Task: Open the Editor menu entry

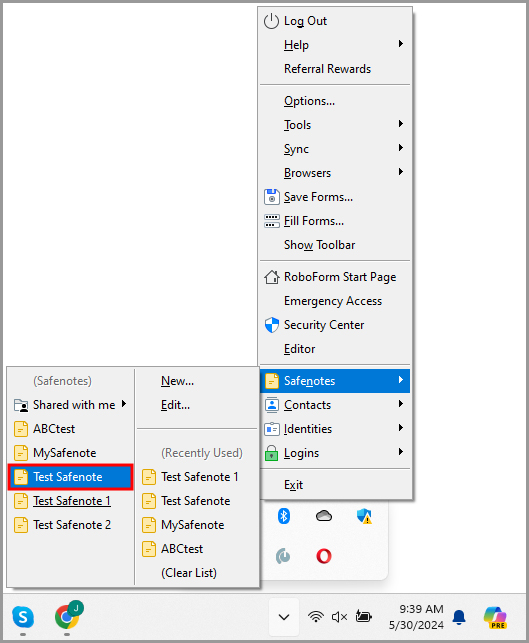Action: pyautogui.click(x=335, y=349)
